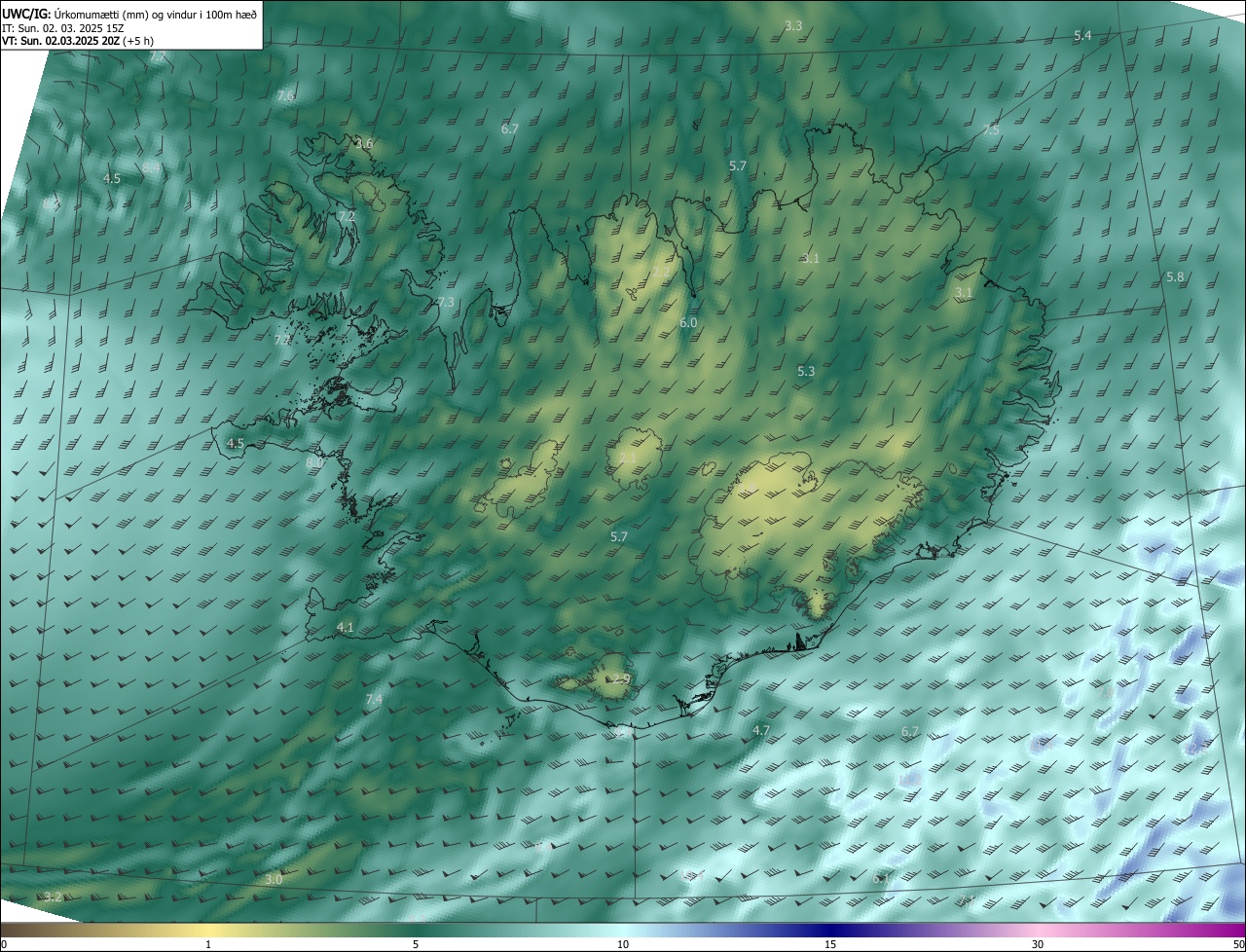Click the "IT: Sun. 02. 03. 2025 15Z" line
This screenshot has width=1246, height=952.
pos(62,27)
